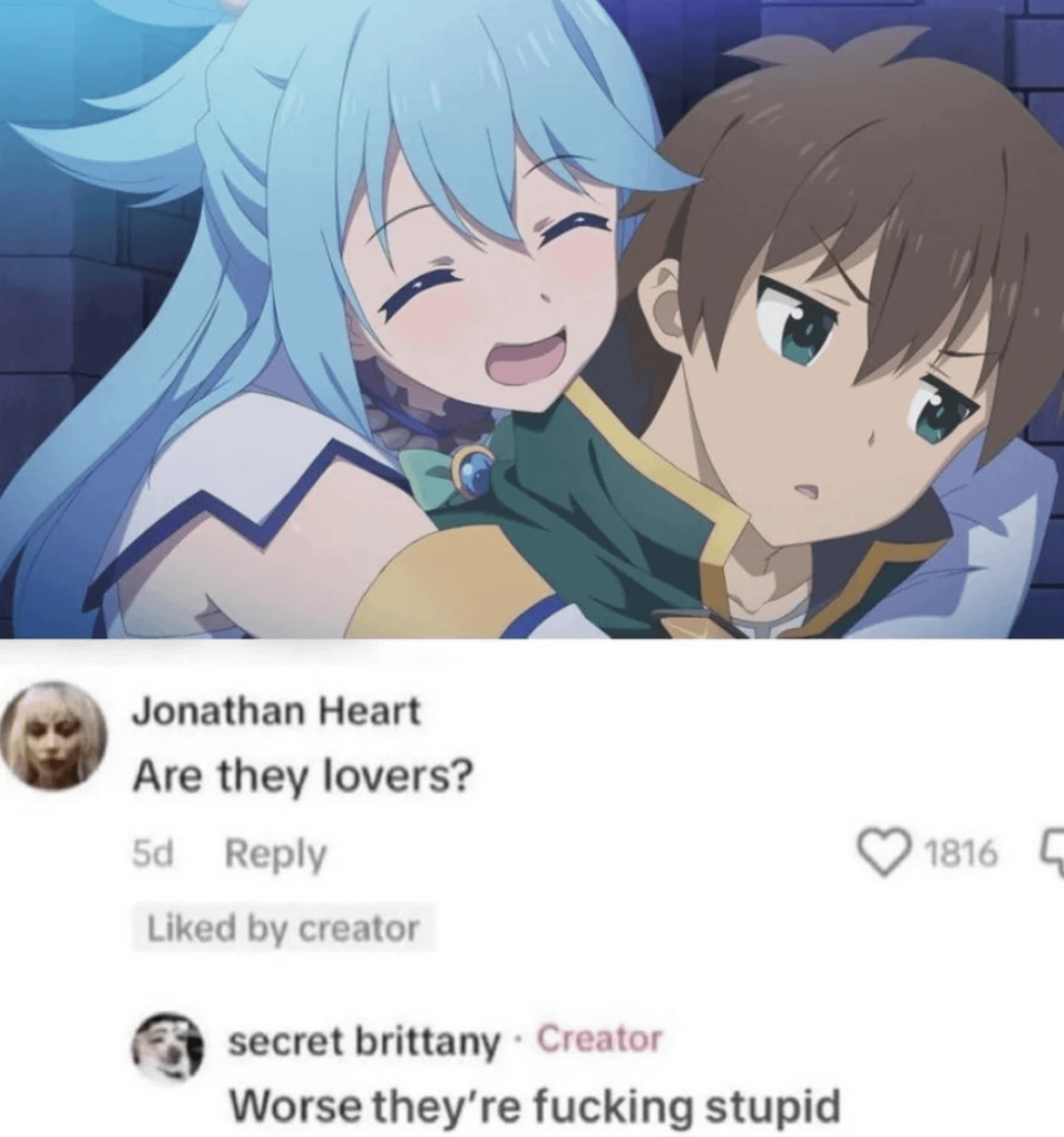Screen dimensions: 1064x1137
Task: Click the pink "Creator" label
Action: [599, 1039]
